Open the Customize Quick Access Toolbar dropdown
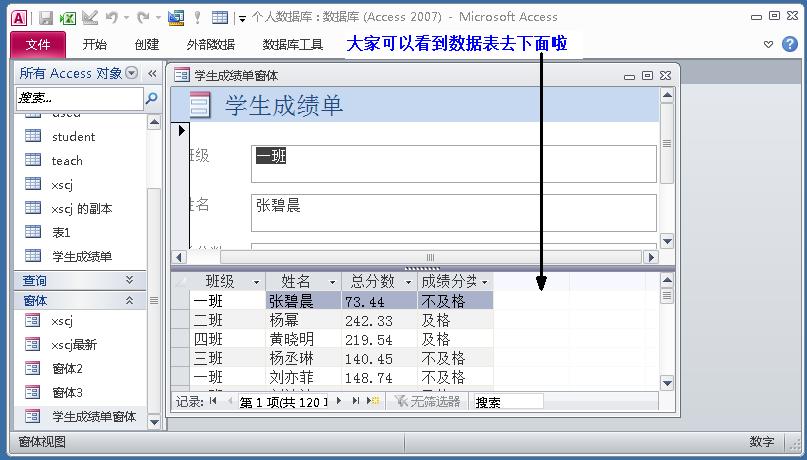 (242, 19)
